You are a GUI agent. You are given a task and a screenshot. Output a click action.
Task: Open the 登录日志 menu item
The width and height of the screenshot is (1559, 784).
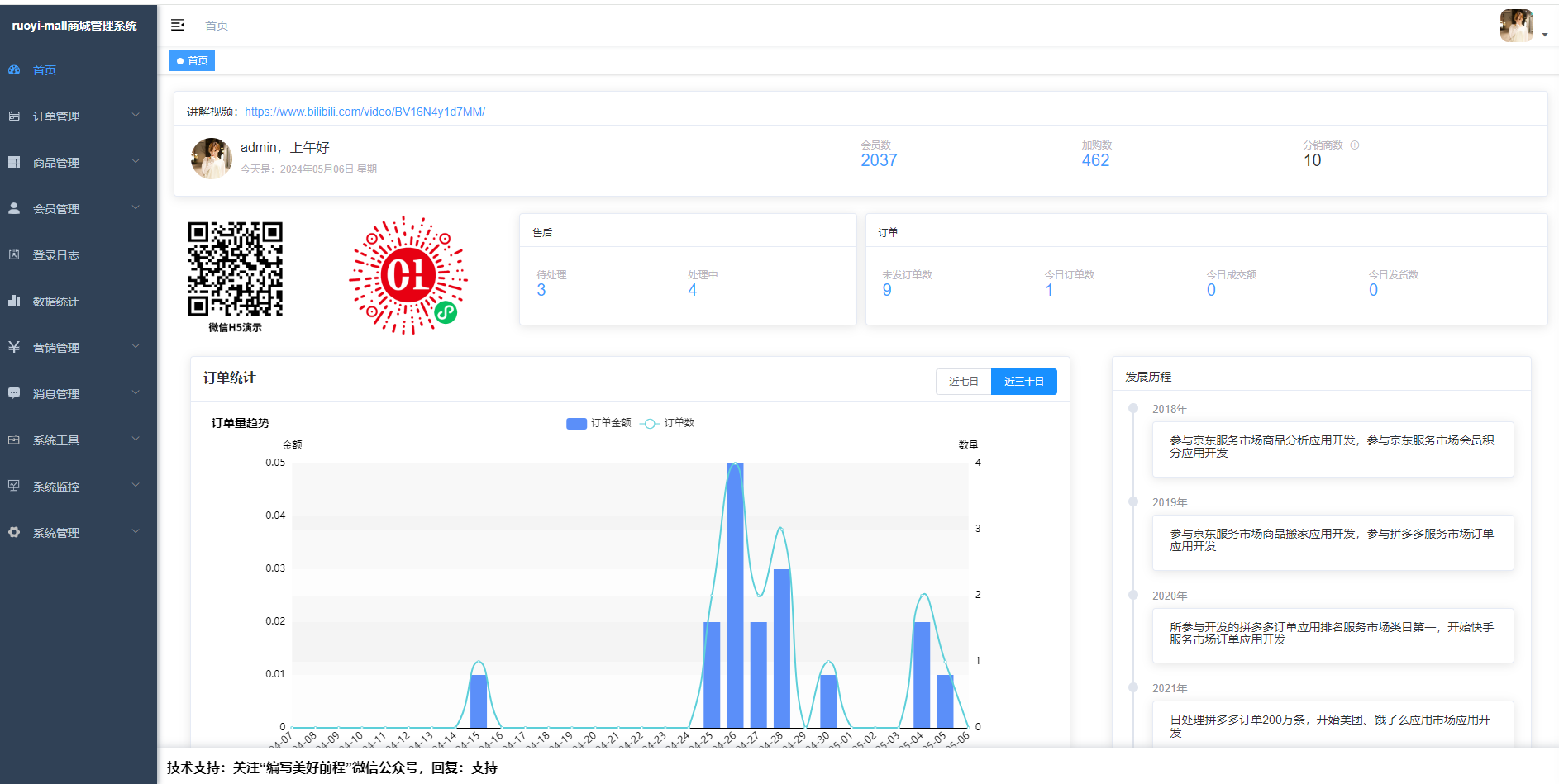click(x=56, y=255)
